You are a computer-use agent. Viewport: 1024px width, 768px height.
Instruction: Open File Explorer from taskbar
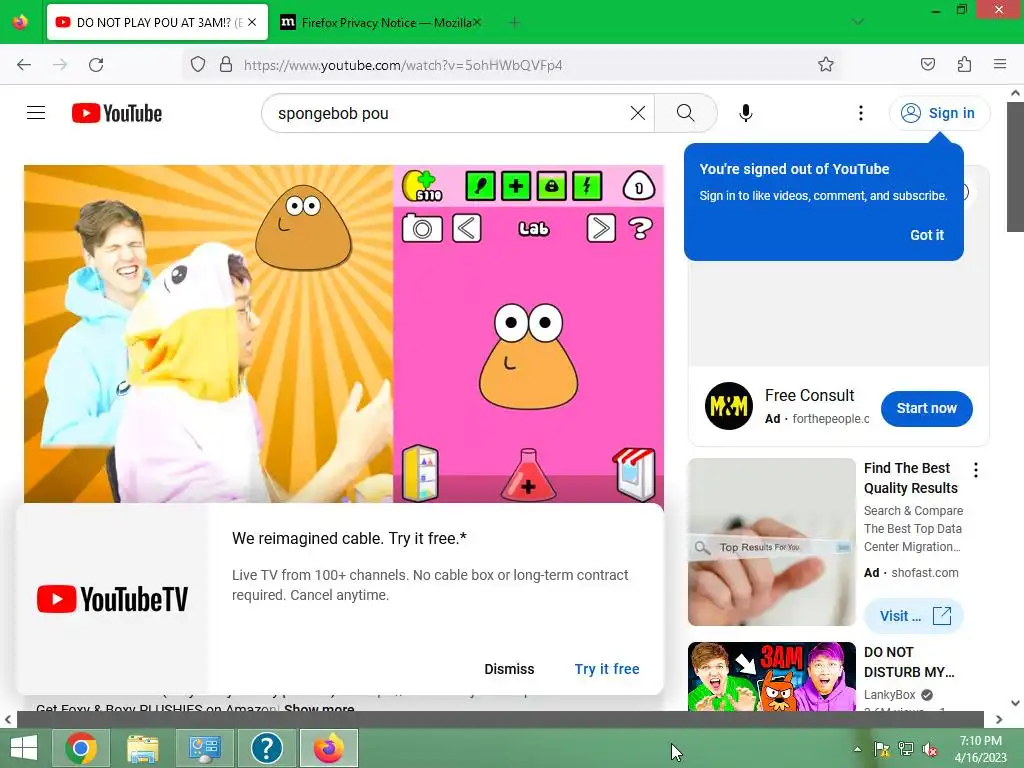(x=142, y=748)
